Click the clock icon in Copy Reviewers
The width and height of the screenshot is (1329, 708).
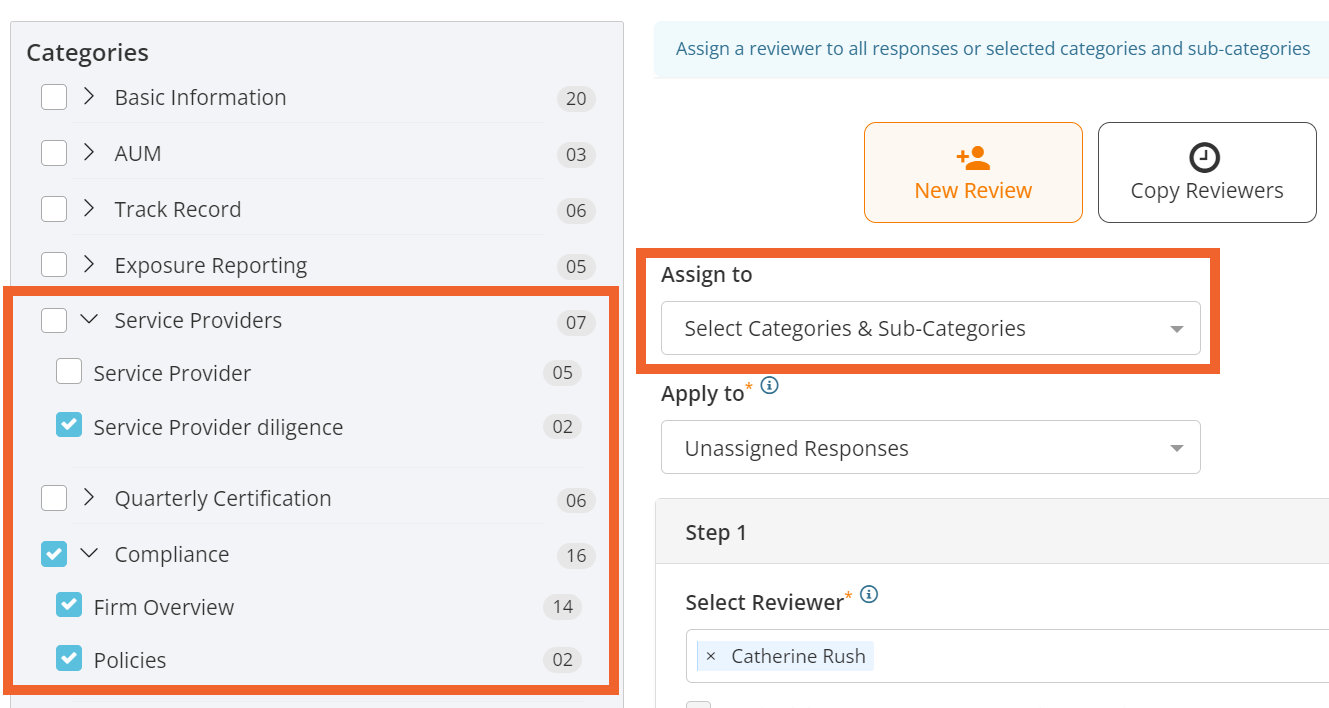tap(1205, 158)
